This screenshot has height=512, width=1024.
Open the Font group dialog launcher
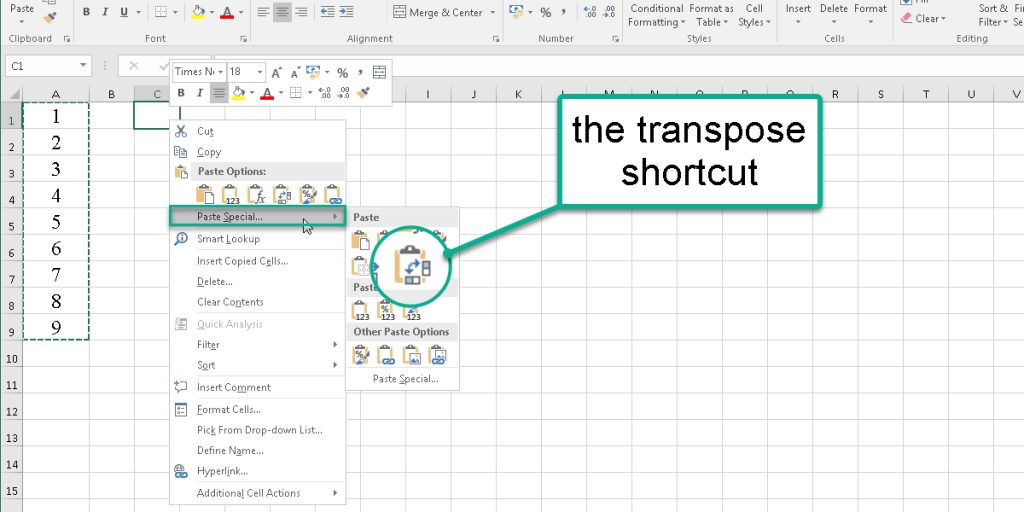243,39
